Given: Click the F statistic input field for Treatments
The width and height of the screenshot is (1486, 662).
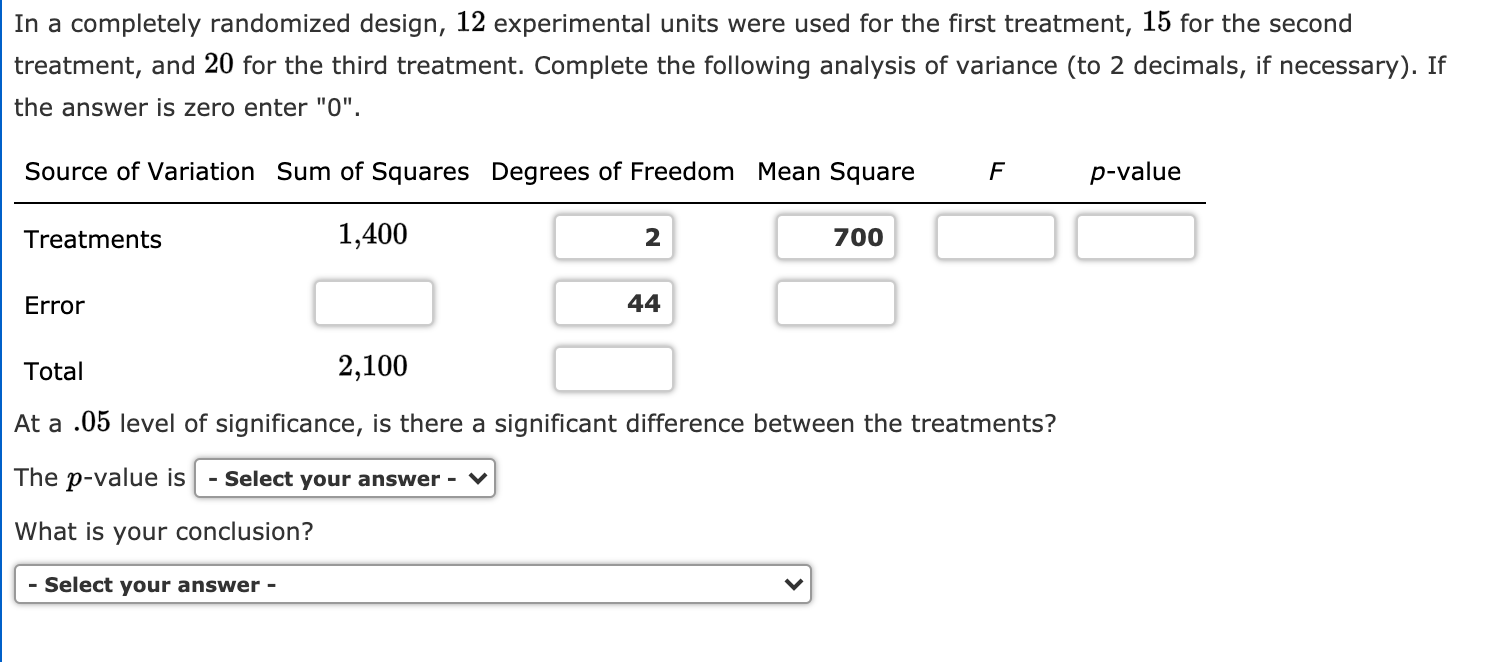Looking at the screenshot, I should (995, 237).
